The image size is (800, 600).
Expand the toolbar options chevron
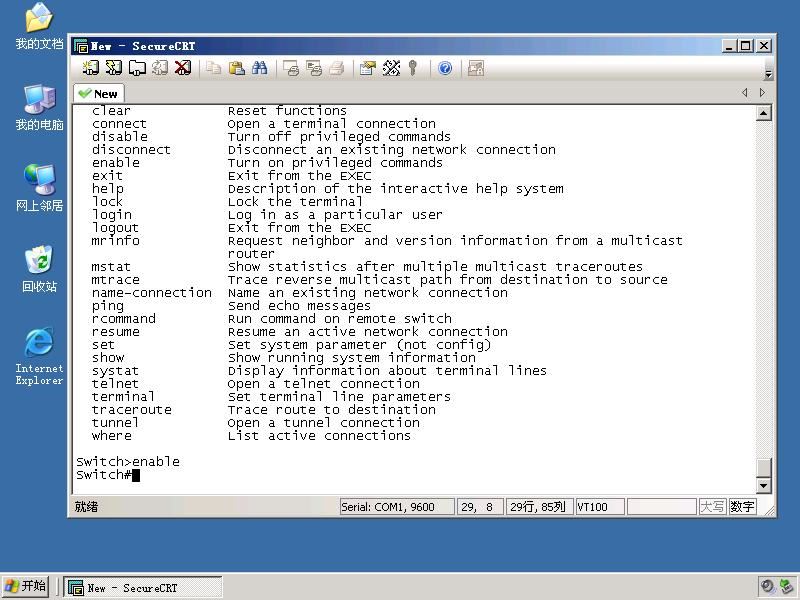(x=768, y=74)
